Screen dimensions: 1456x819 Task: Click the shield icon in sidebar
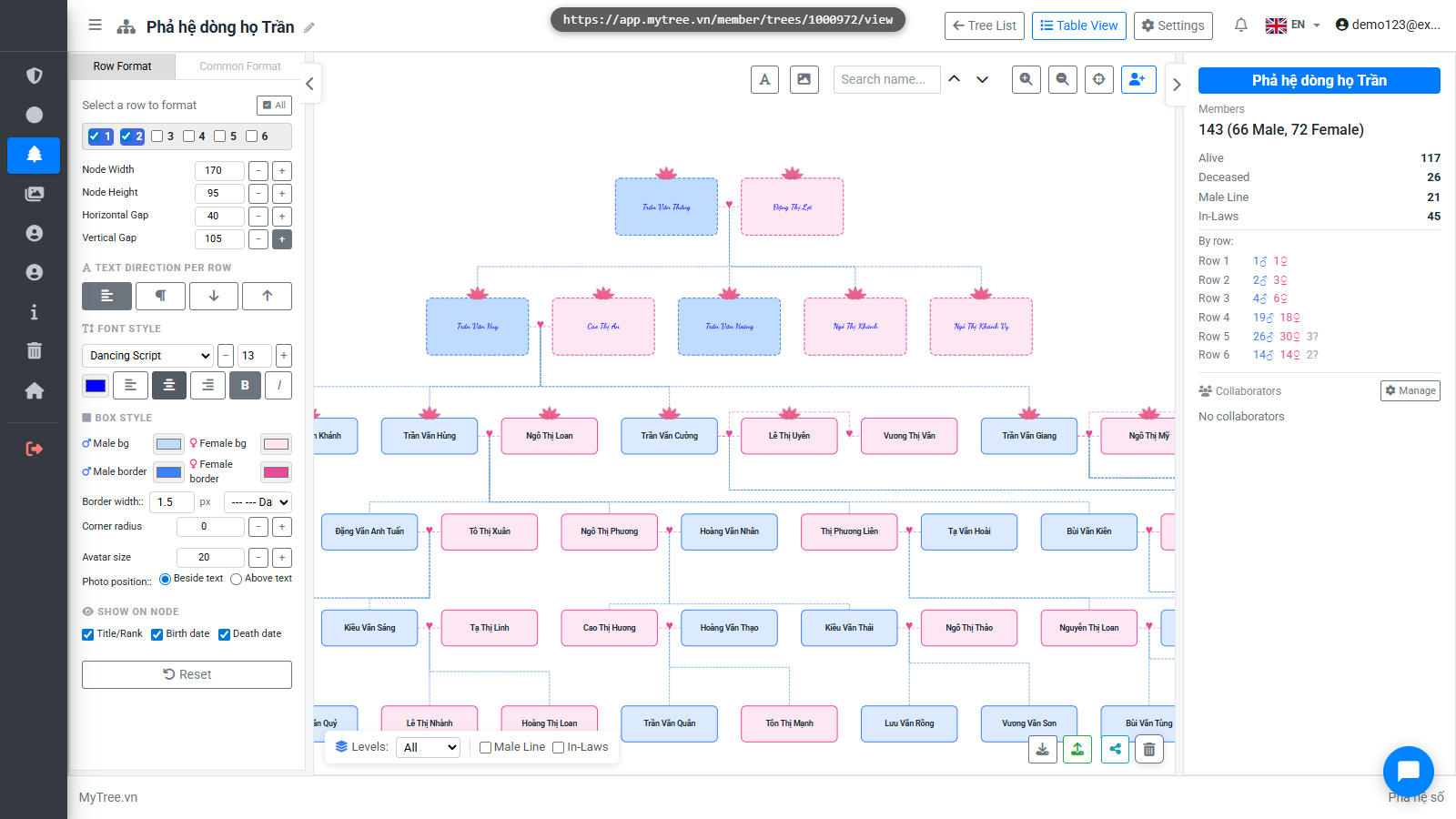tap(34, 76)
